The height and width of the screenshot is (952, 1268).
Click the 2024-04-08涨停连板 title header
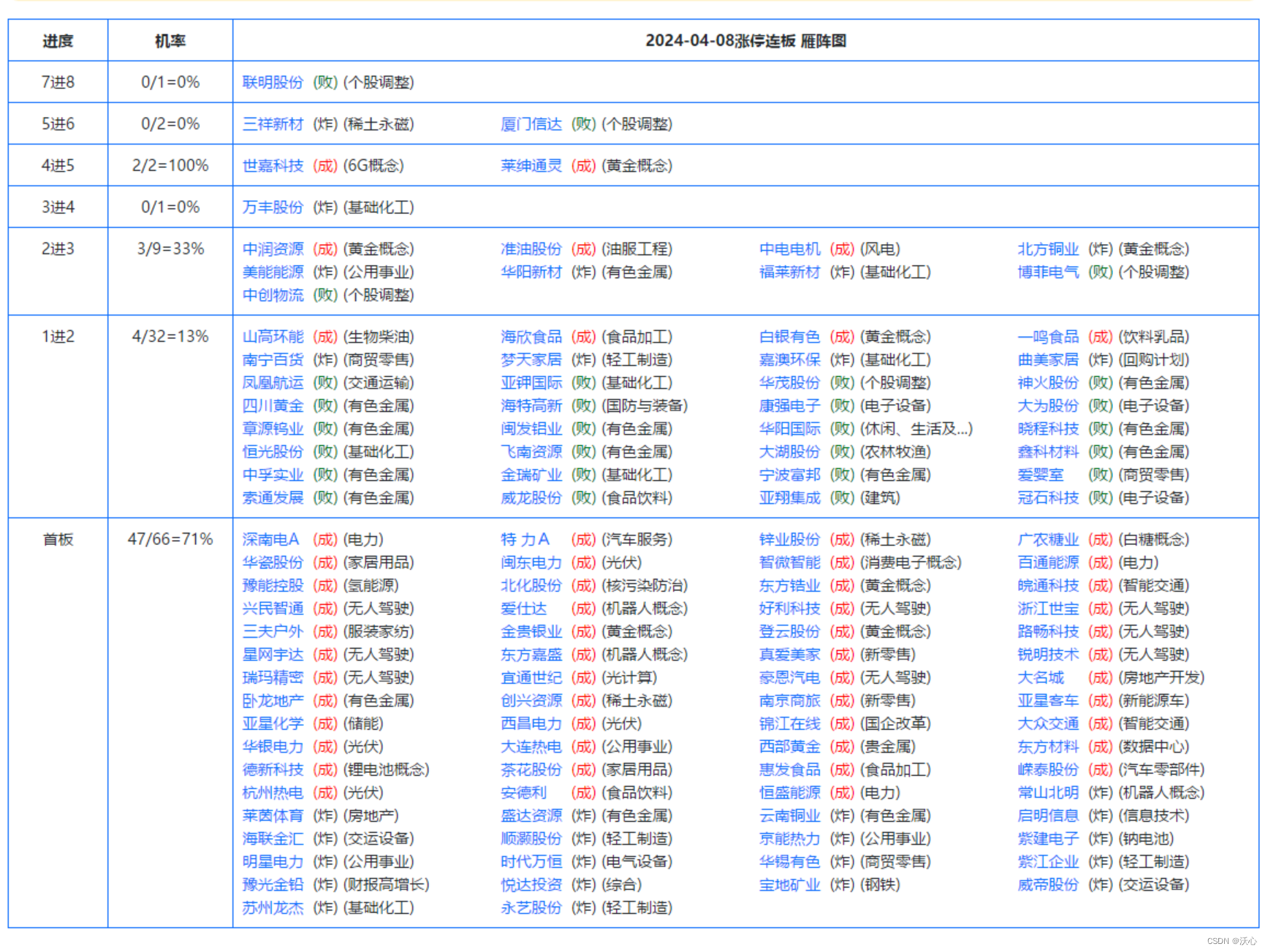[x=745, y=41]
